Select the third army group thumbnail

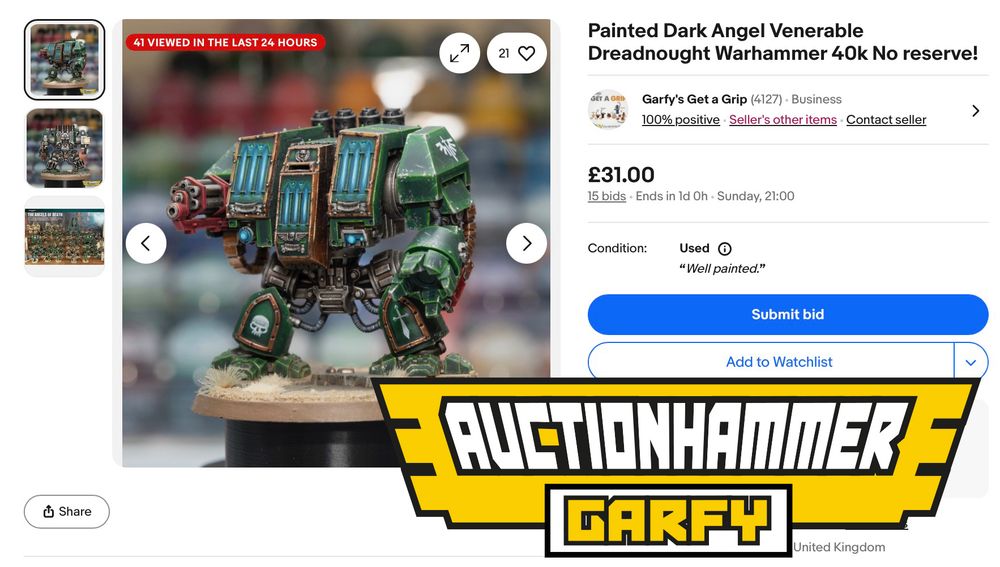64,237
